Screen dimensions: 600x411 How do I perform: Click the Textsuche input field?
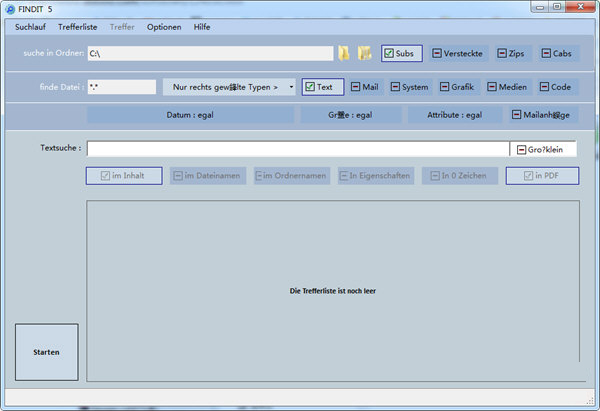point(298,149)
